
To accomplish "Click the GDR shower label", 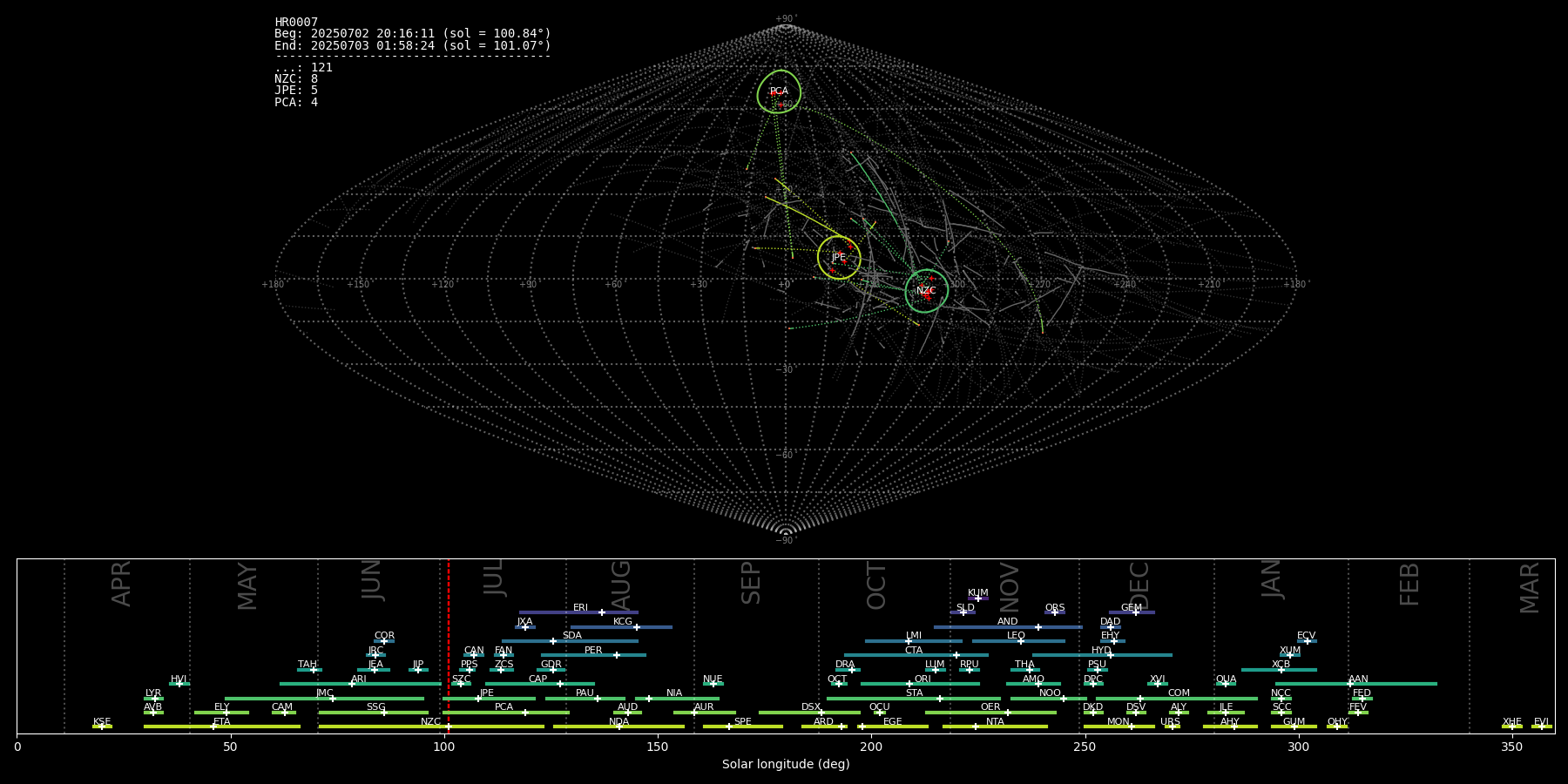I will click(551, 665).
